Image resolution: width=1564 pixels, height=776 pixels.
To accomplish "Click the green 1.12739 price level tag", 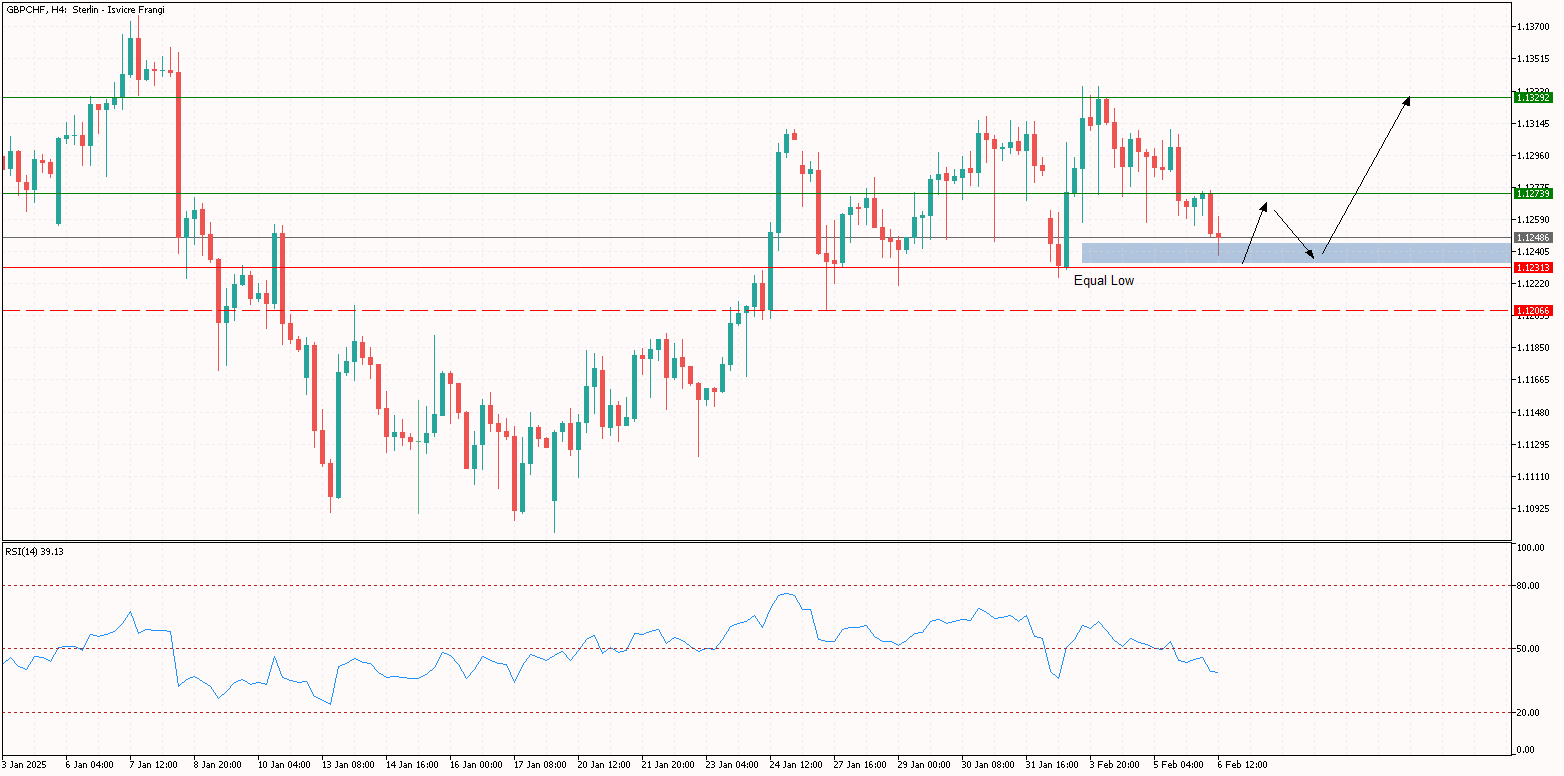I will point(1534,194).
